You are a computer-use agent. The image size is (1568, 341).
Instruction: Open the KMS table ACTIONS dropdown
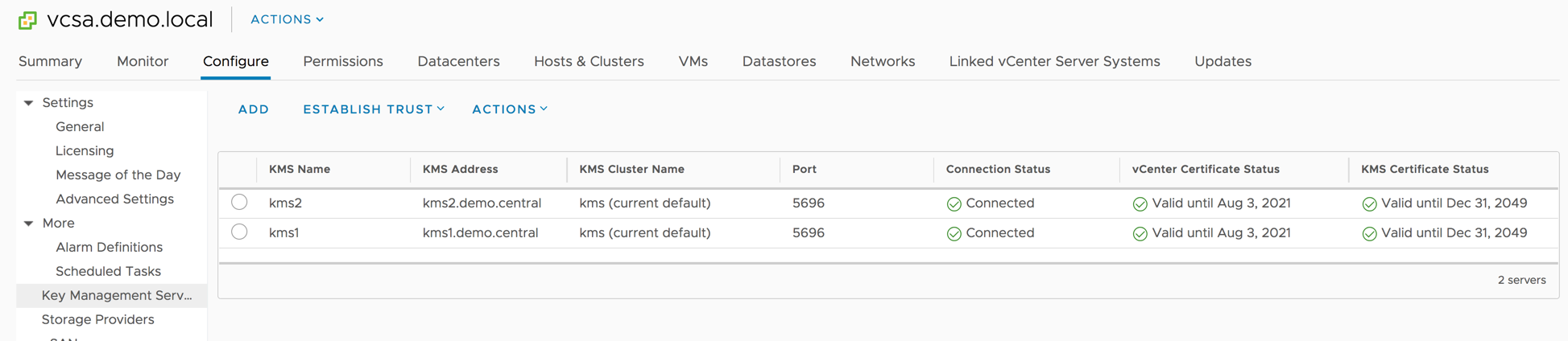510,109
